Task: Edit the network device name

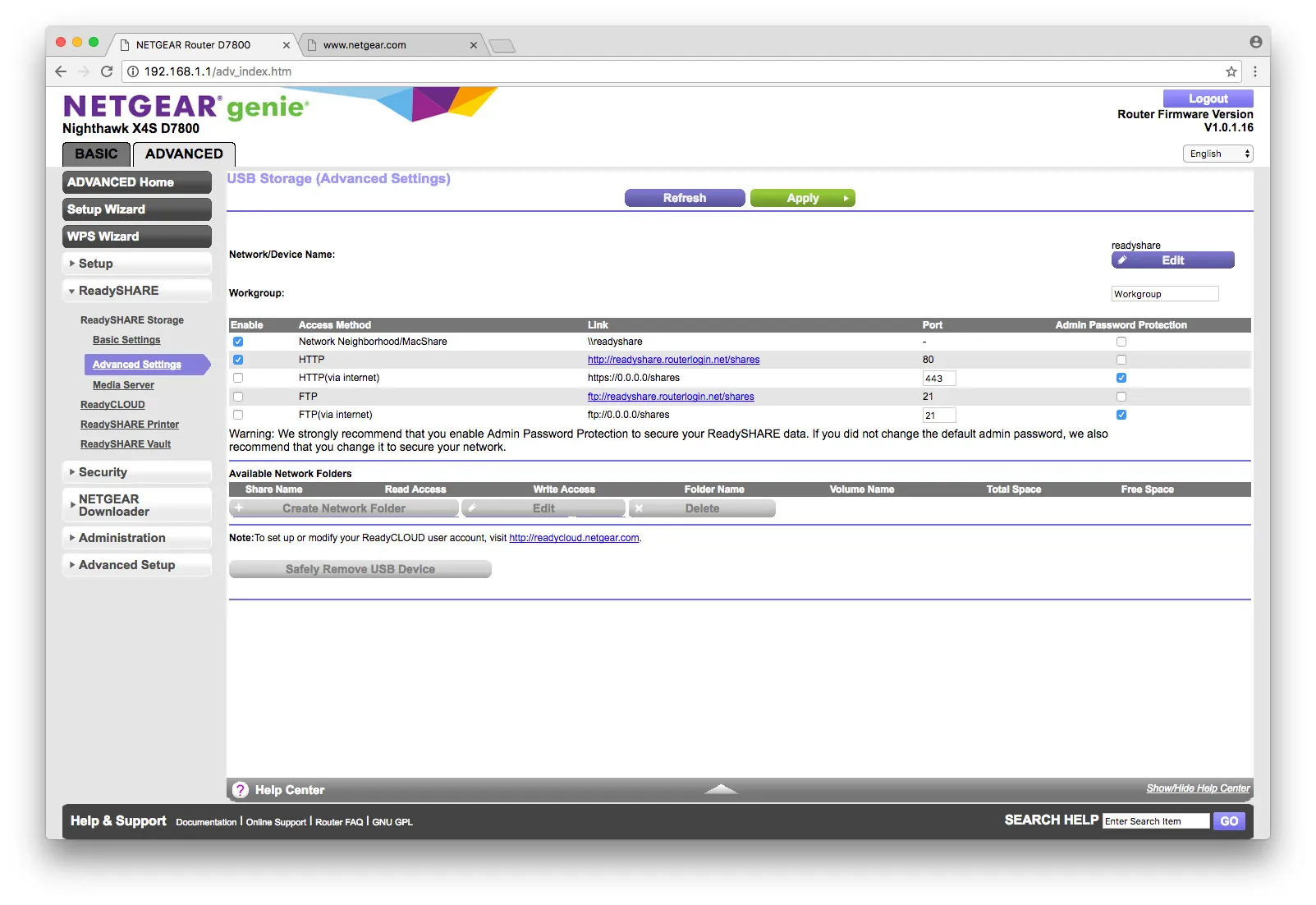Action: click(x=1173, y=260)
